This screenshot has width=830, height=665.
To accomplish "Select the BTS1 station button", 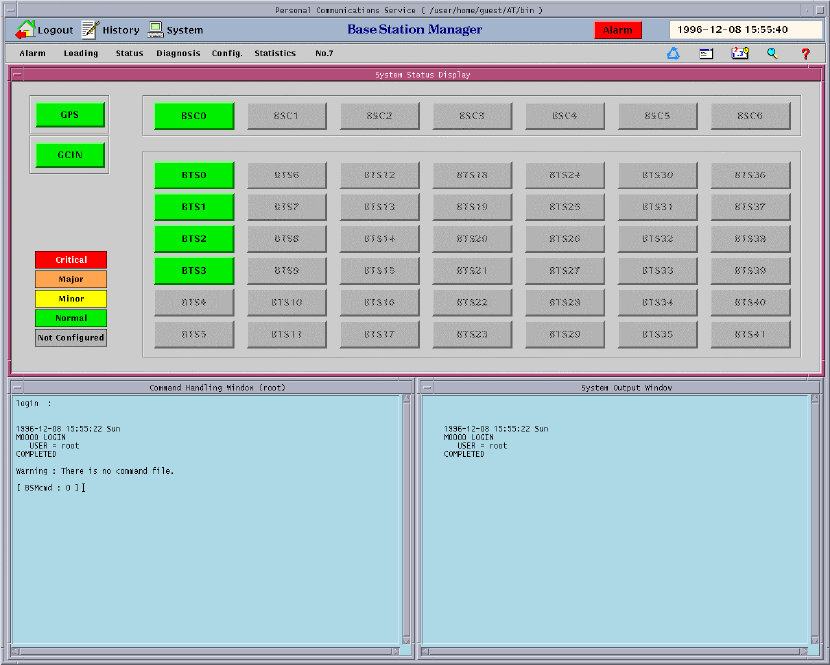I will tap(194, 206).
